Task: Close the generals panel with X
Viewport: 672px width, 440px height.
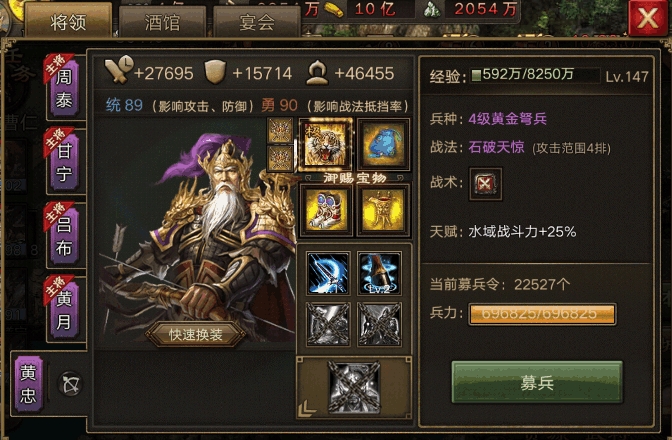Action: [647, 18]
